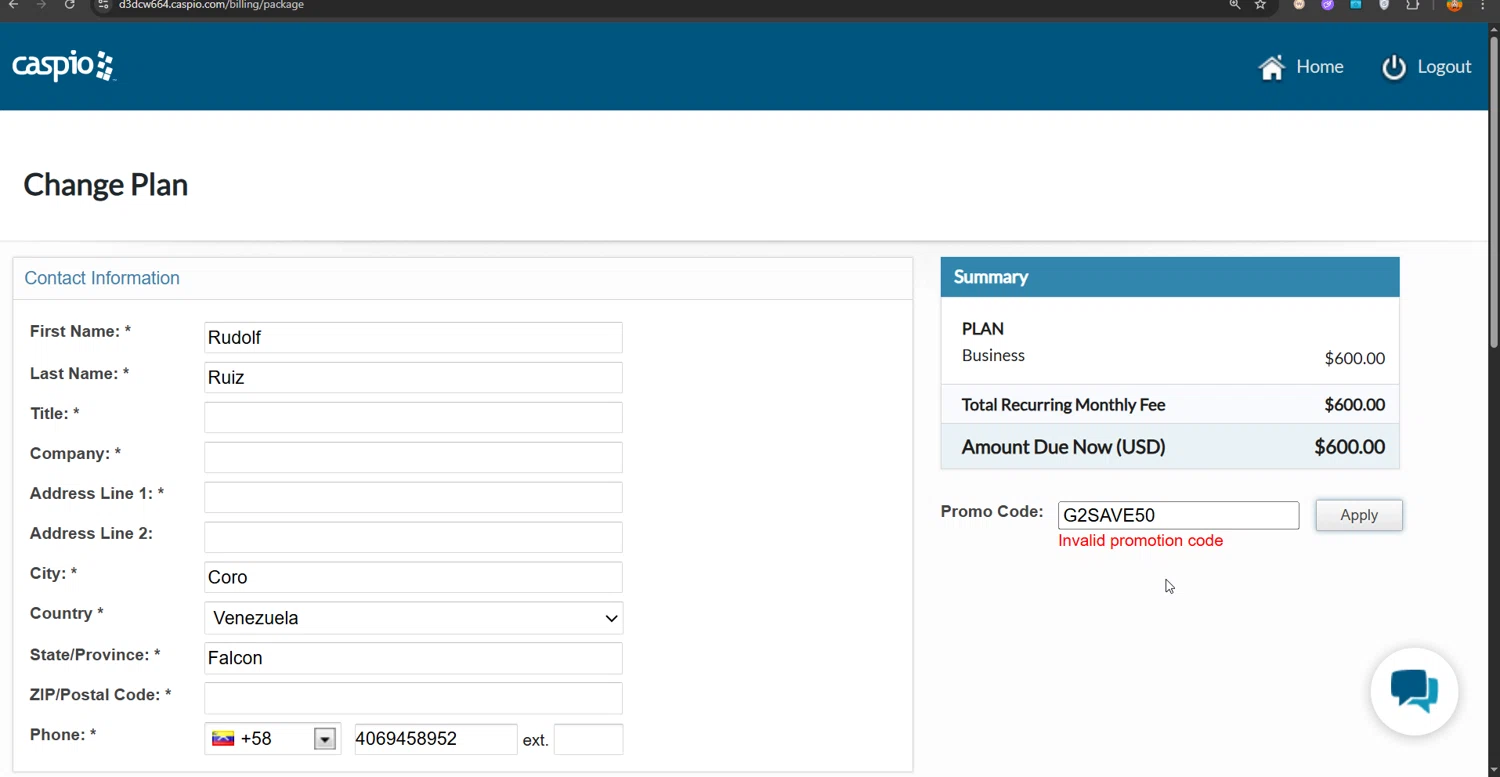The height and width of the screenshot is (777, 1500).
Task: Click the "Promo Code:" label
Action: [991, 512]
